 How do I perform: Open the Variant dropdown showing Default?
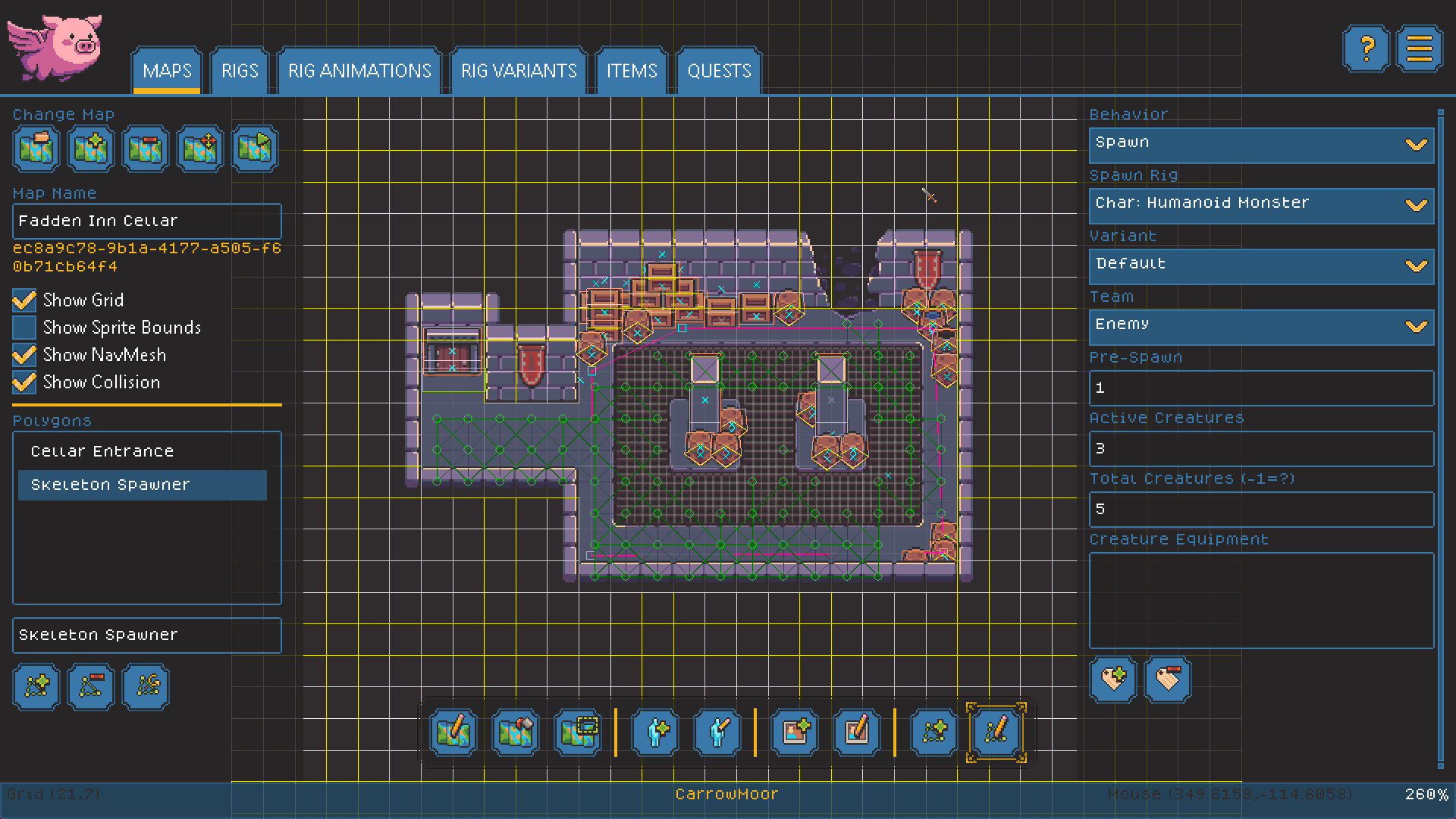pos(1261,266)
